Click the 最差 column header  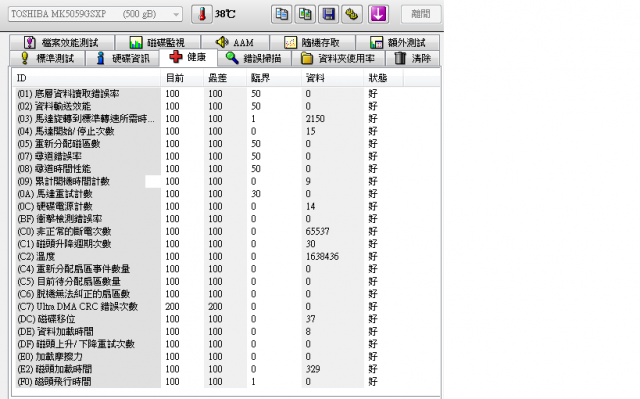click(225, 78)
